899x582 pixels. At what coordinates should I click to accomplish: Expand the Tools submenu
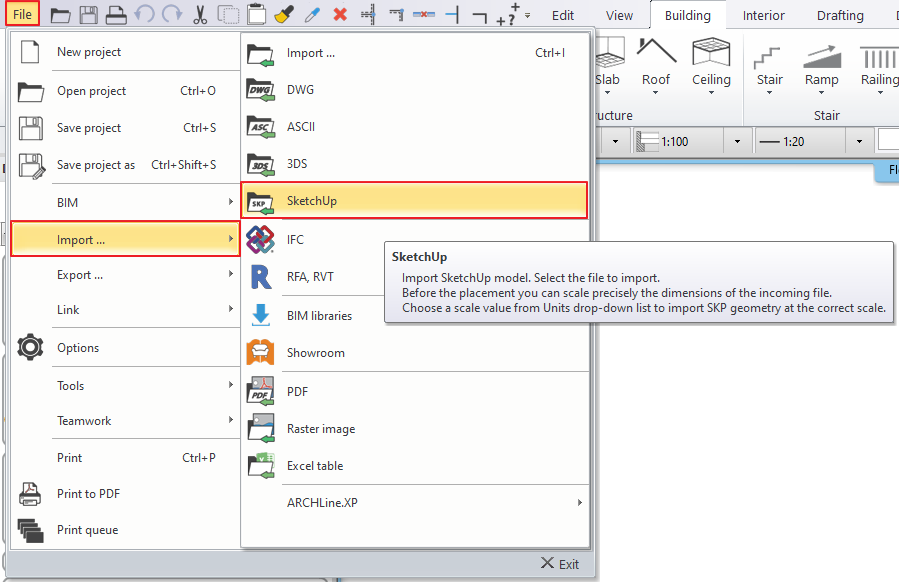[x=125, y=385]
